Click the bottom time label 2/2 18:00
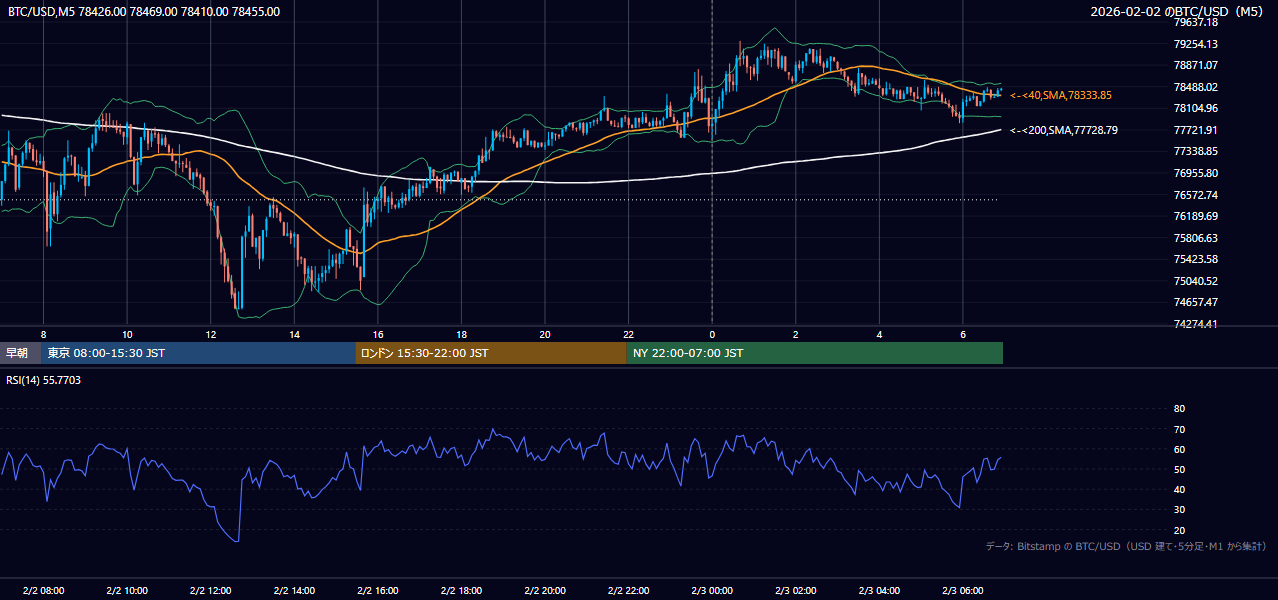This screenshot has height=600, width=1278. coord(461,590)
